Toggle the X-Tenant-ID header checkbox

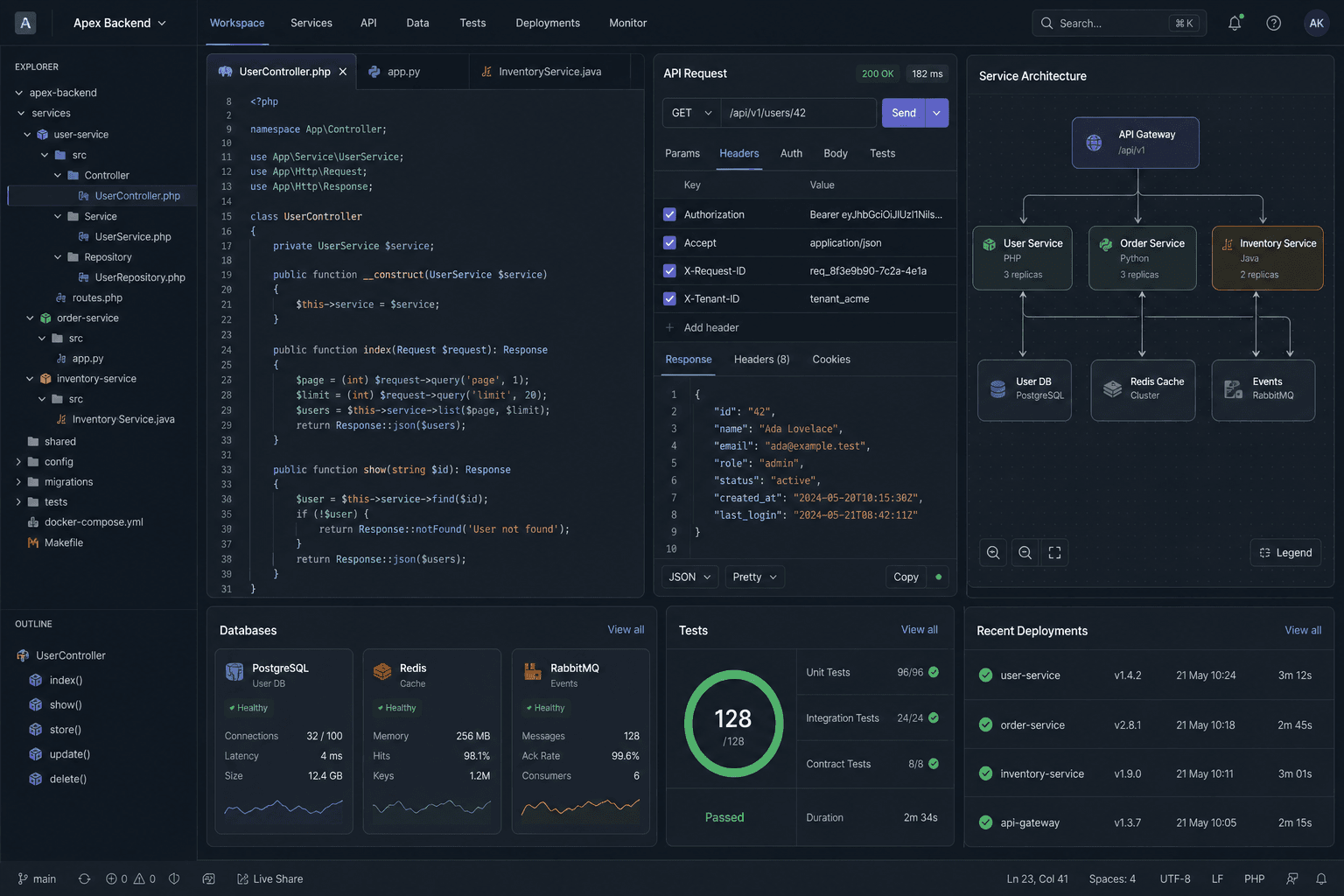point(669,298)
